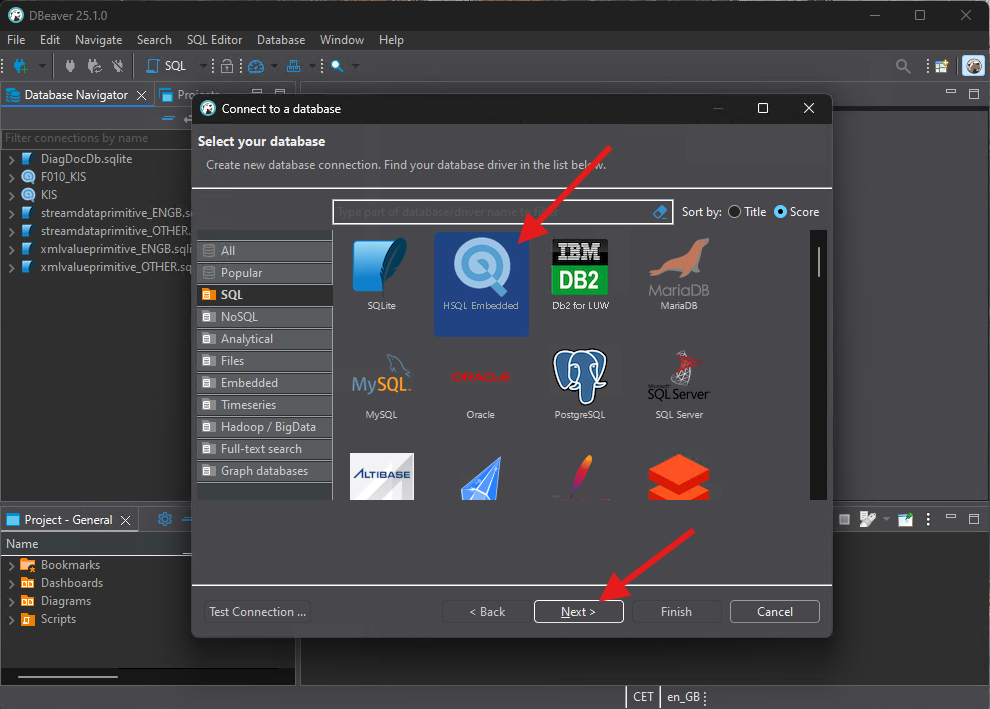
Task: Click the Next button
Action: coord(578,611)
